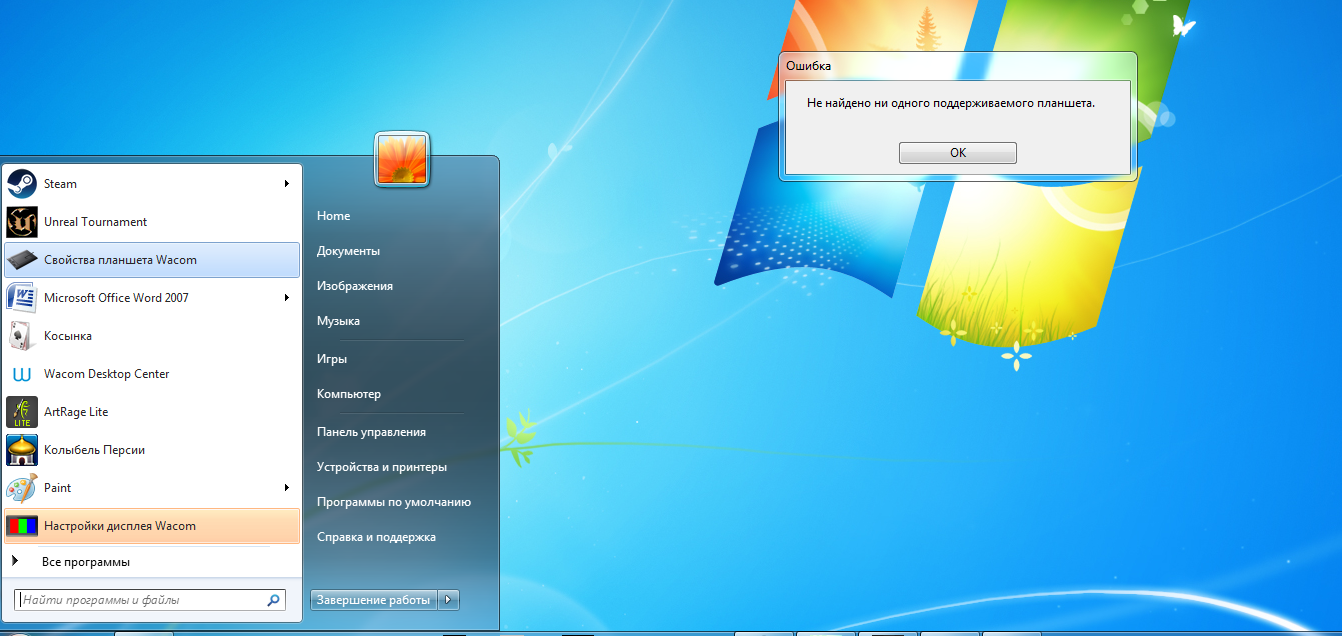Click the Wacom Desktop Center icon
Screen dimensions: 1342x636
point(22,374)
